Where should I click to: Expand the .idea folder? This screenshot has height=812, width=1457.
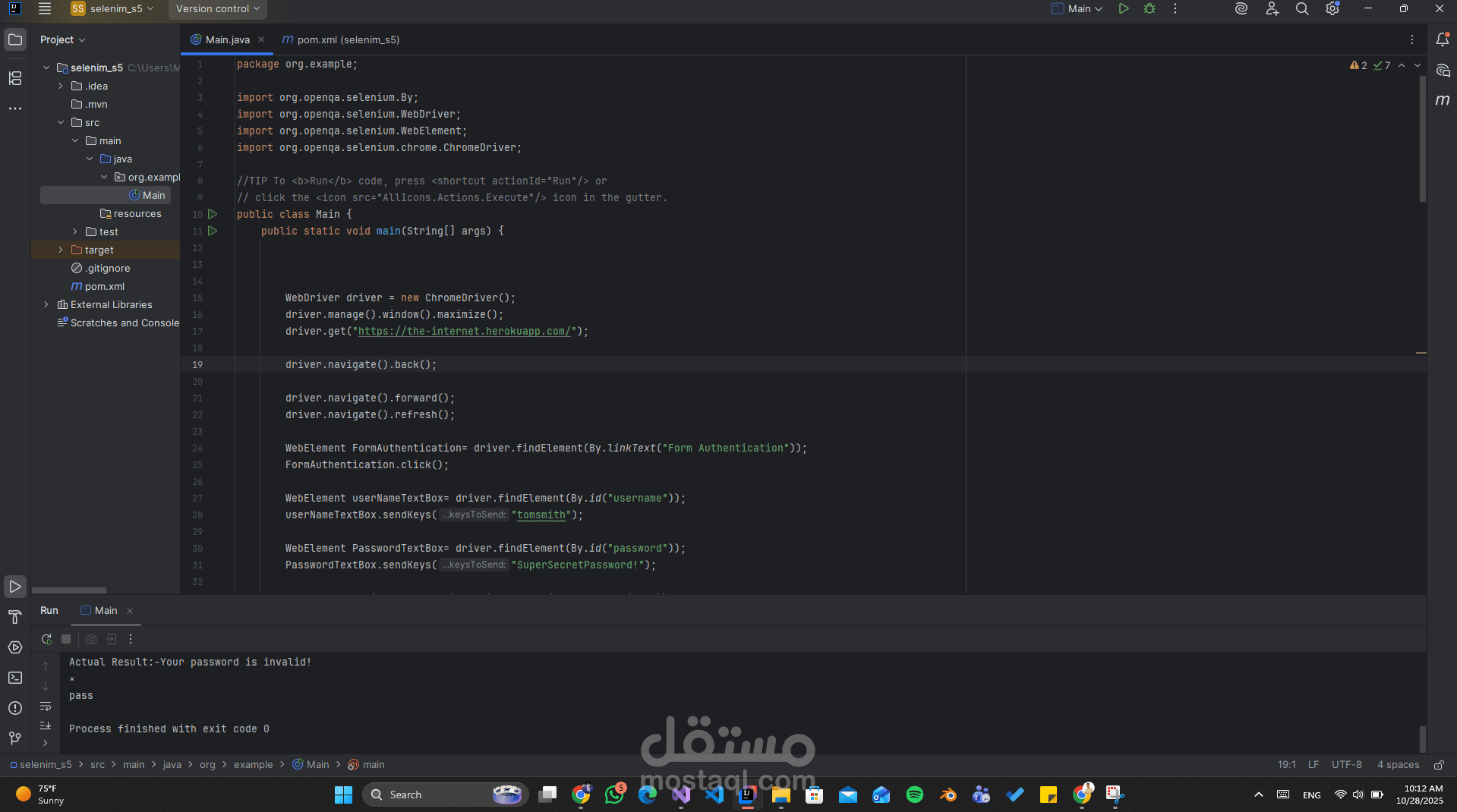coord(61,86)
